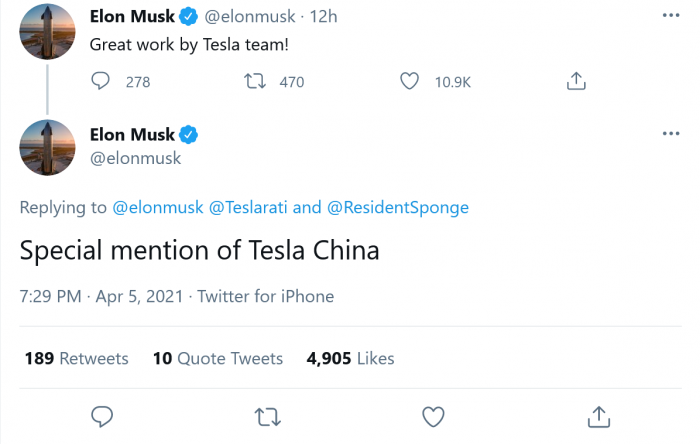
Task: Share the "Great work by Tesla team!" tweet
Action: [576, 82]
